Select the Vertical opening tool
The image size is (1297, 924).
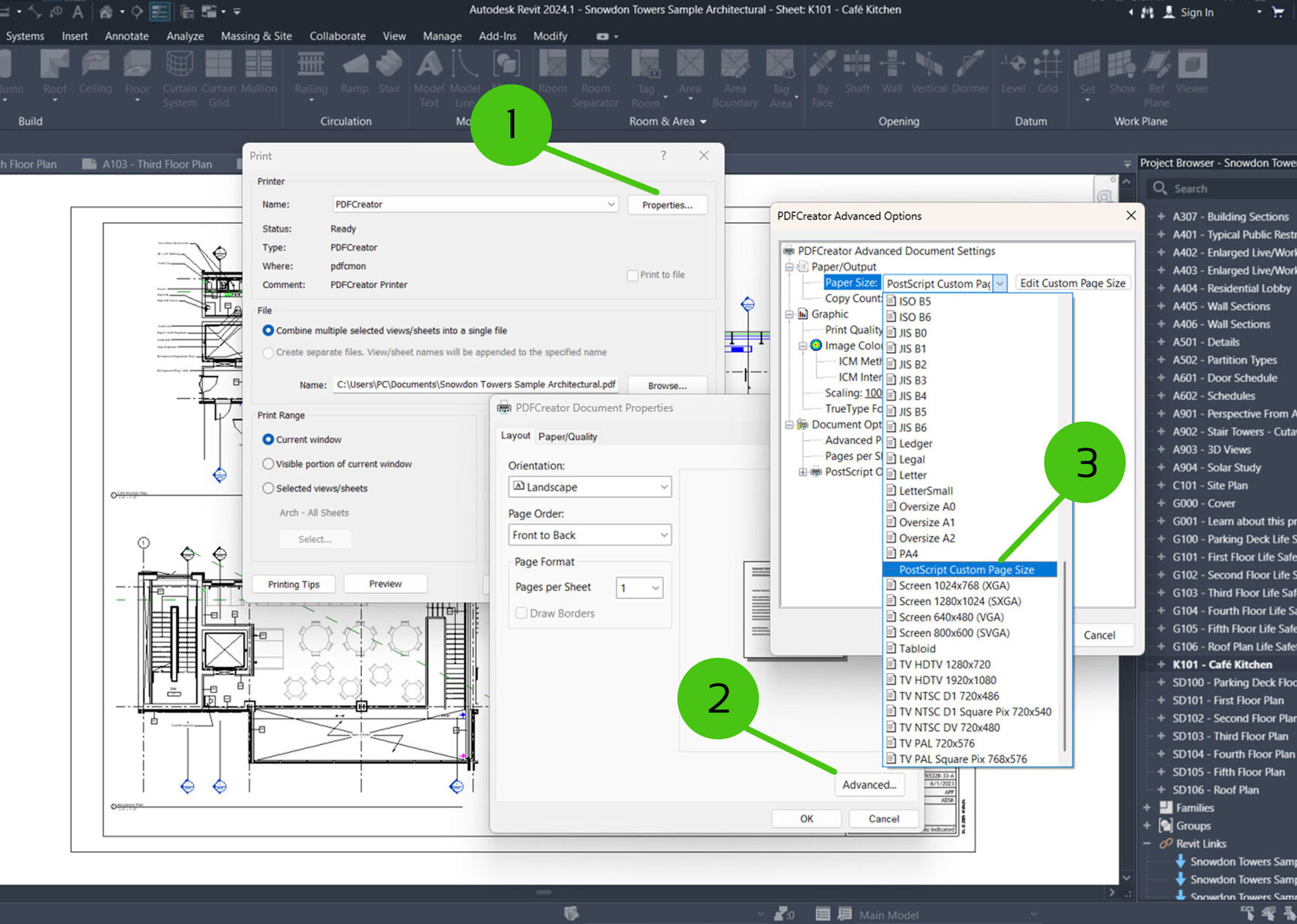pyautogui.click(x=929, y=73)
